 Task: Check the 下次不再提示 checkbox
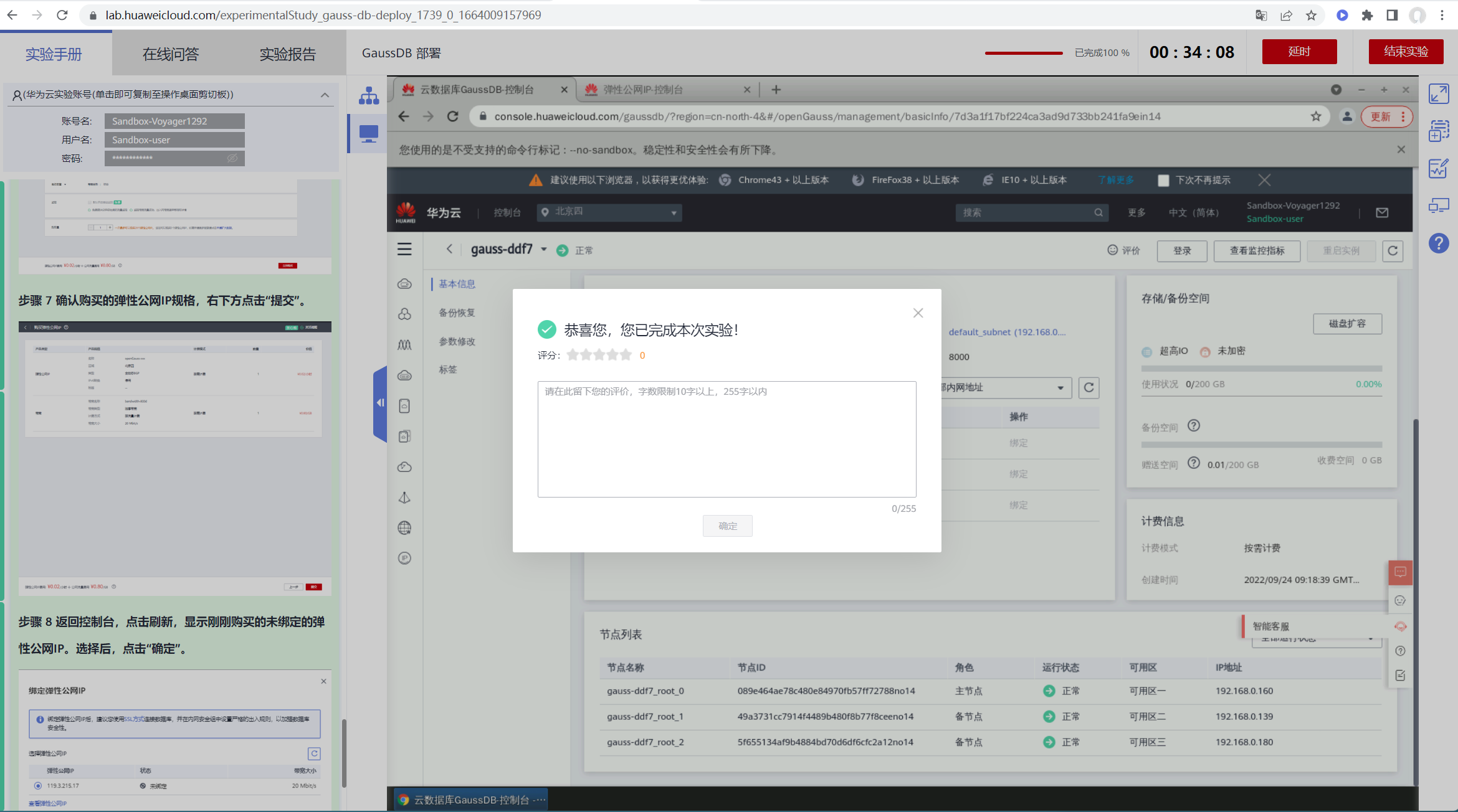coord(1163,181)
